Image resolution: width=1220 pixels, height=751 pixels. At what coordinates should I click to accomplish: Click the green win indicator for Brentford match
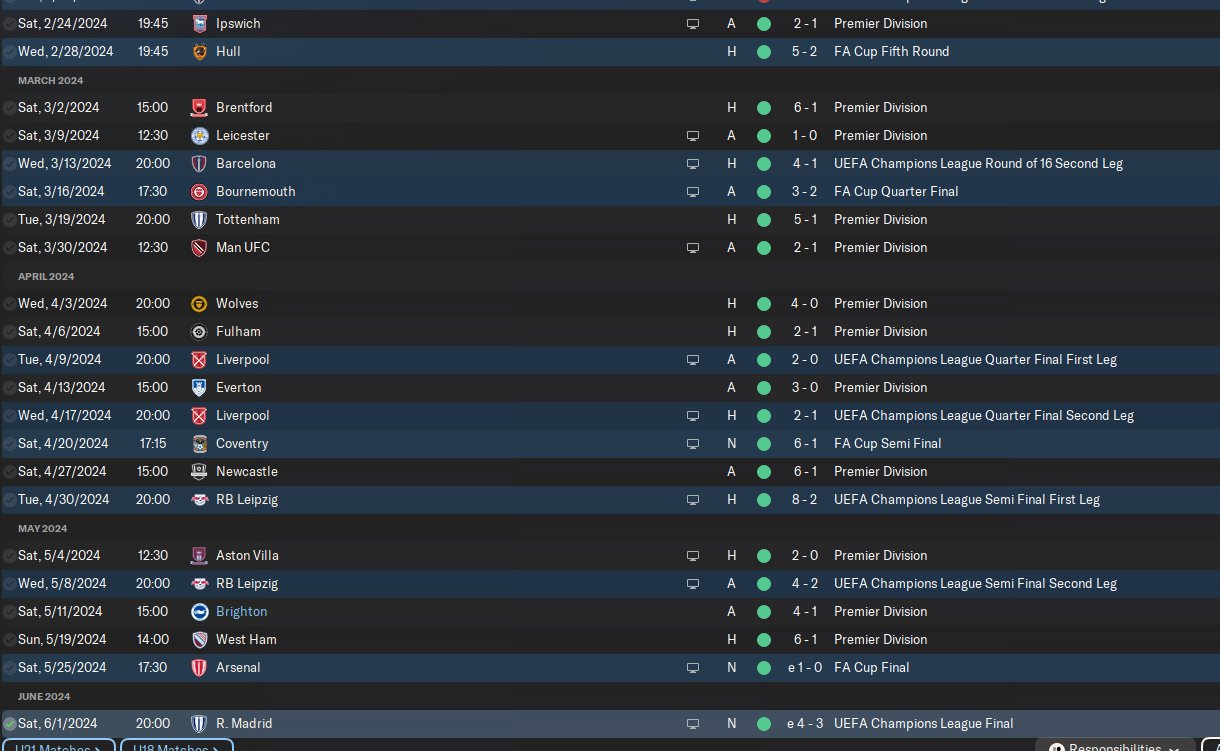[764, 107]
